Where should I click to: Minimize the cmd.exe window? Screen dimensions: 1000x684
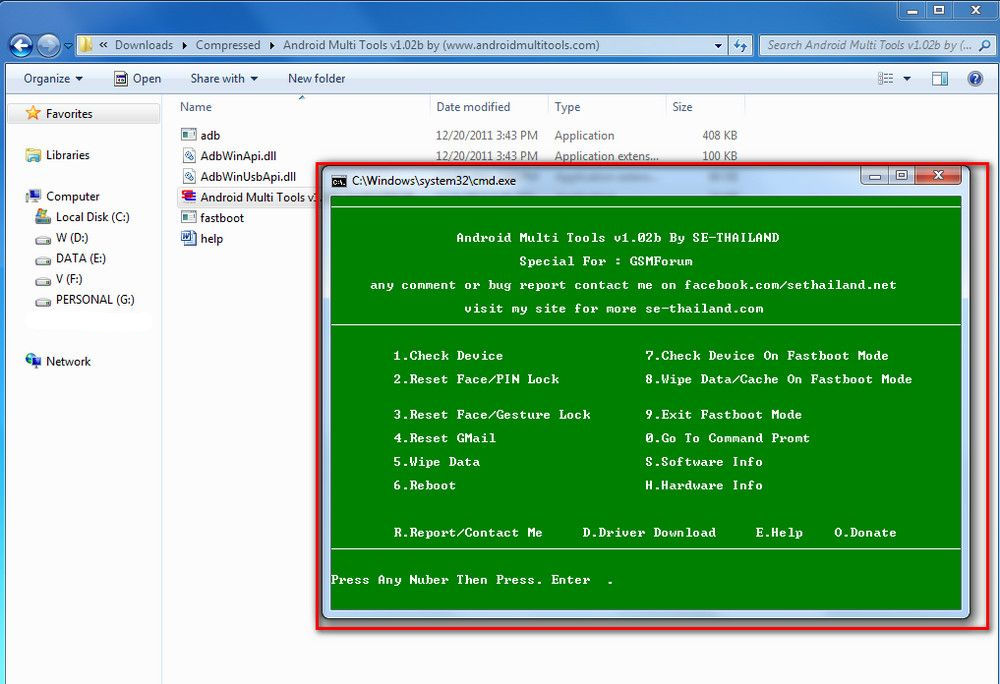[x=874, y=176]
